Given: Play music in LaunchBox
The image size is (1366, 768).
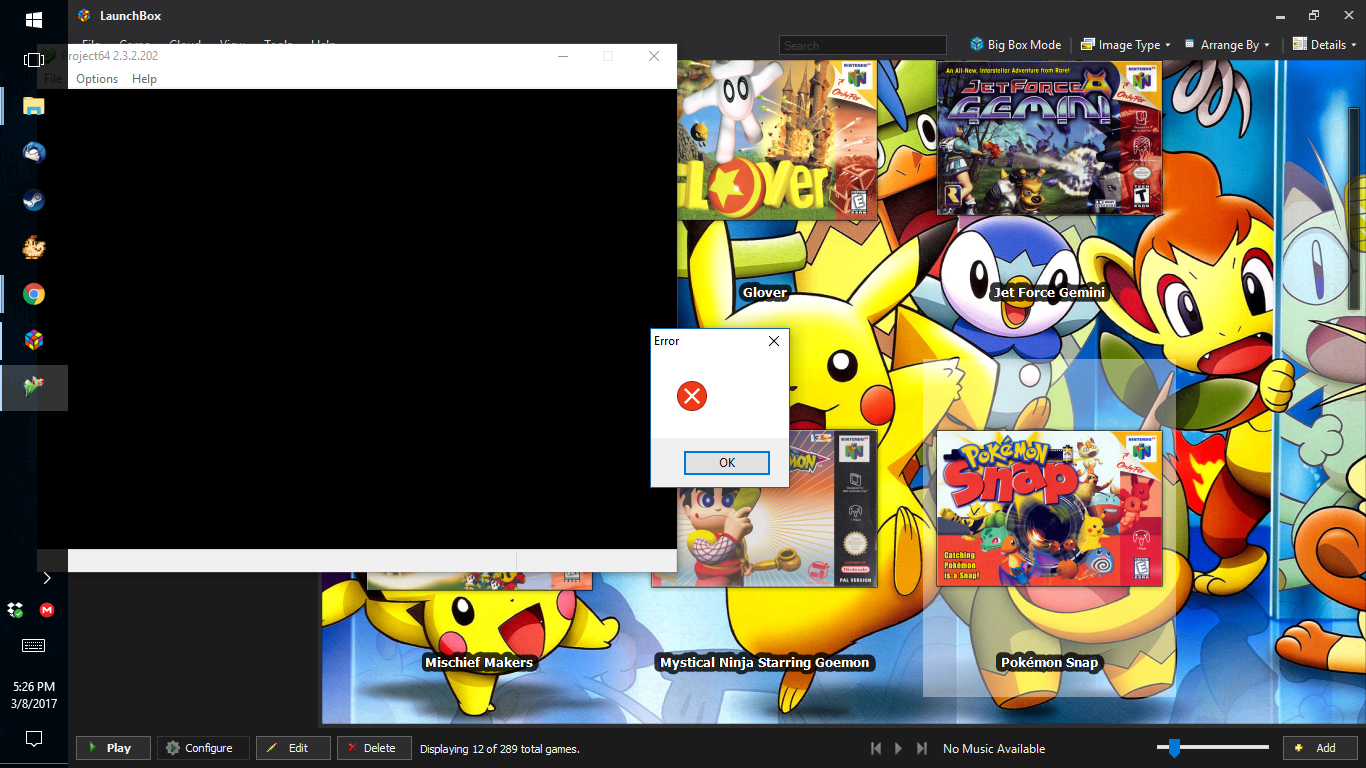Looking at the screenshot, I should click(898, 748).
